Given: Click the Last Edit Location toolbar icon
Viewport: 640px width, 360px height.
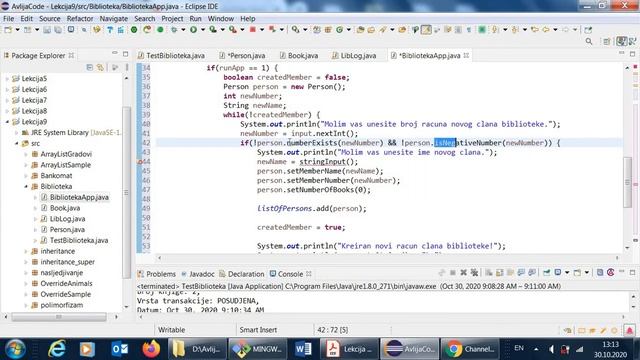Looking at the screenshot, I should [535, 30].
